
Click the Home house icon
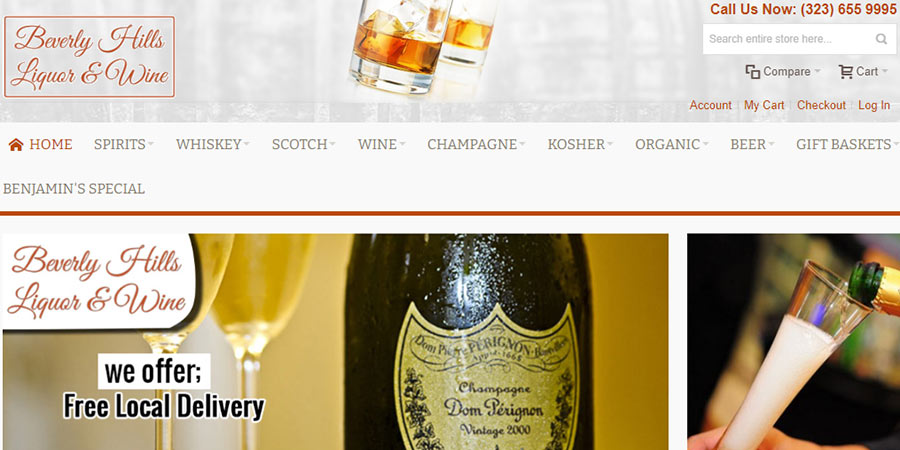point(15,145)
